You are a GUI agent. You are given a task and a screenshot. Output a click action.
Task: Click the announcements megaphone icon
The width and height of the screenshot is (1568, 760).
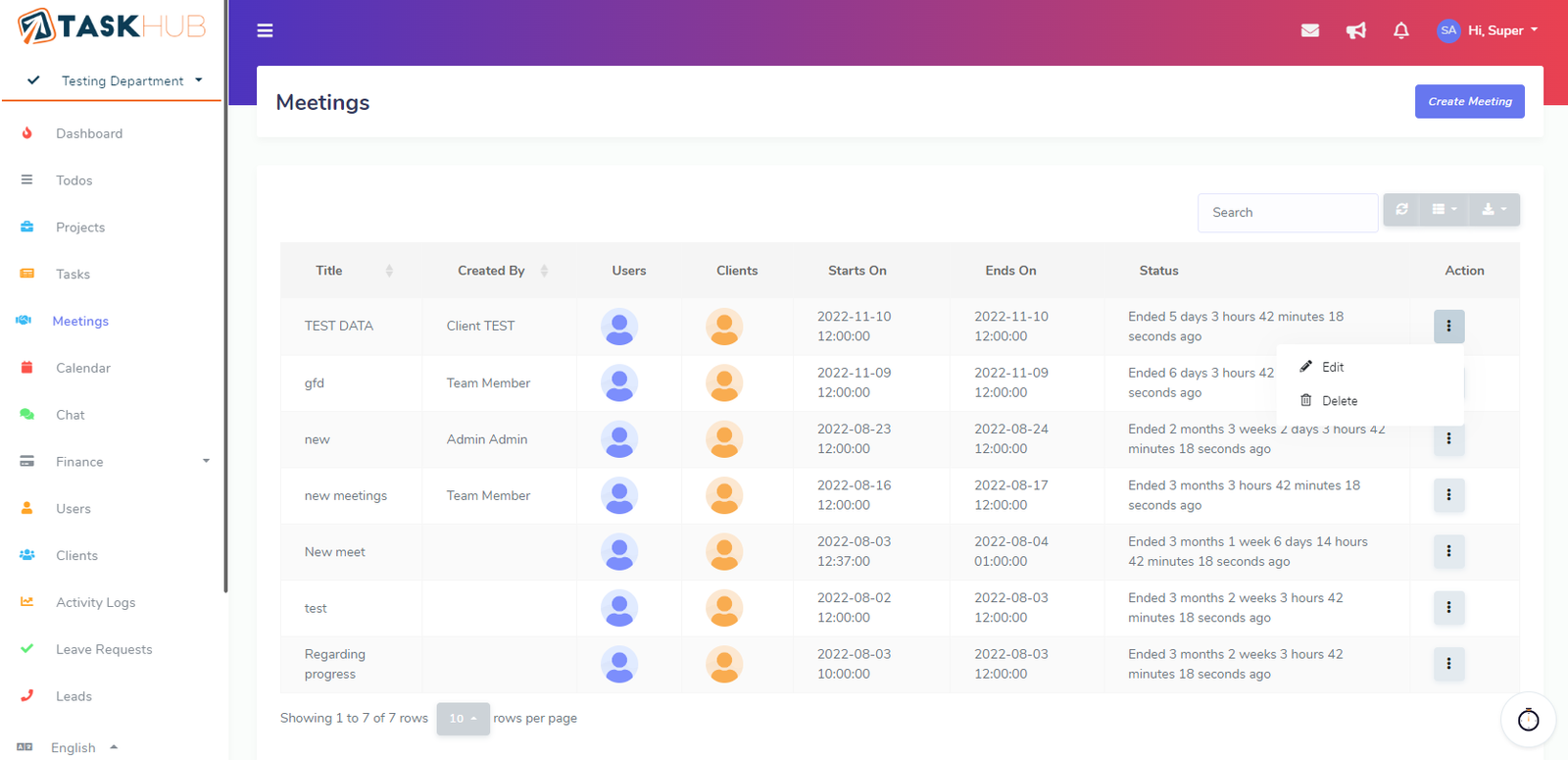coord(1355,30)
